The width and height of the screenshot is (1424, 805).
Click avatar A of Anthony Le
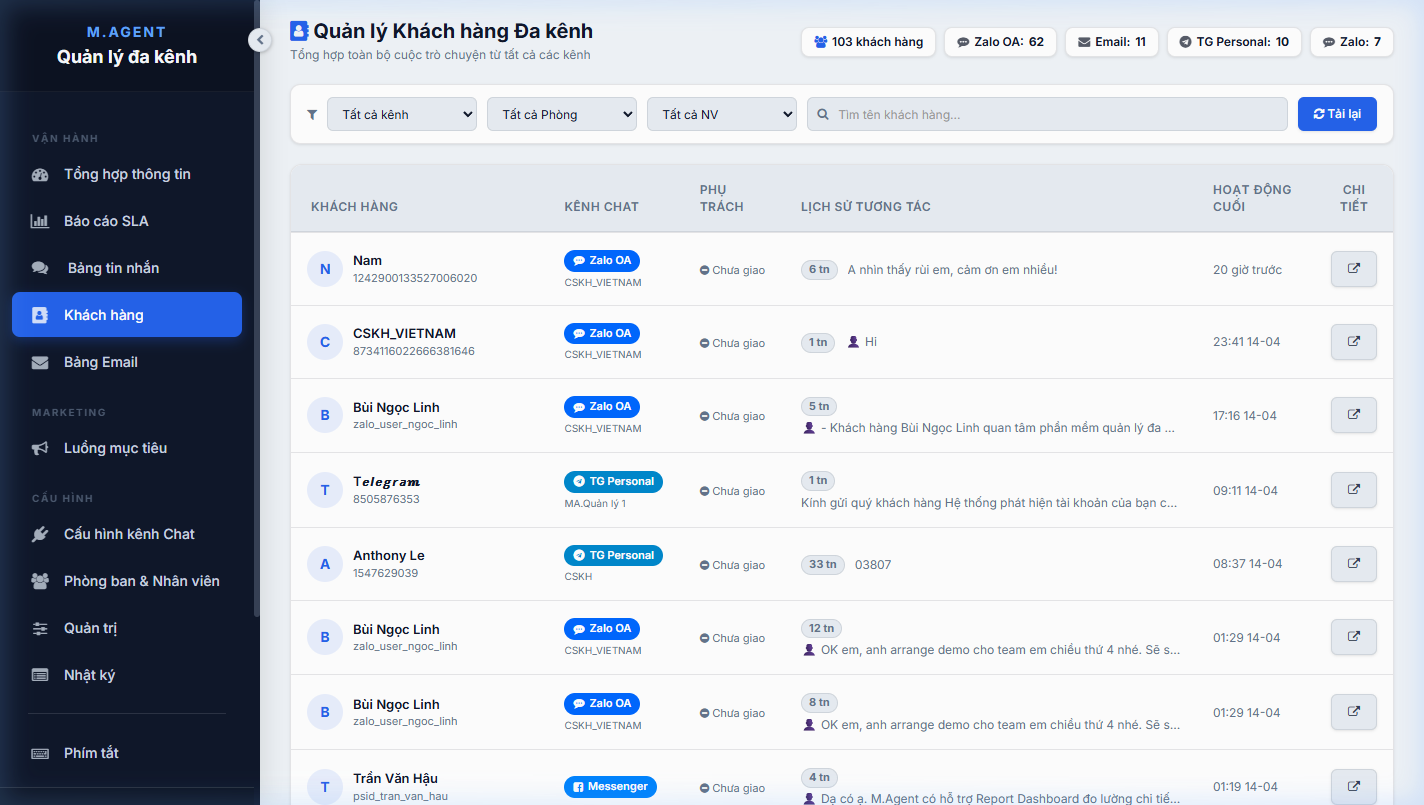click(325, 564)
